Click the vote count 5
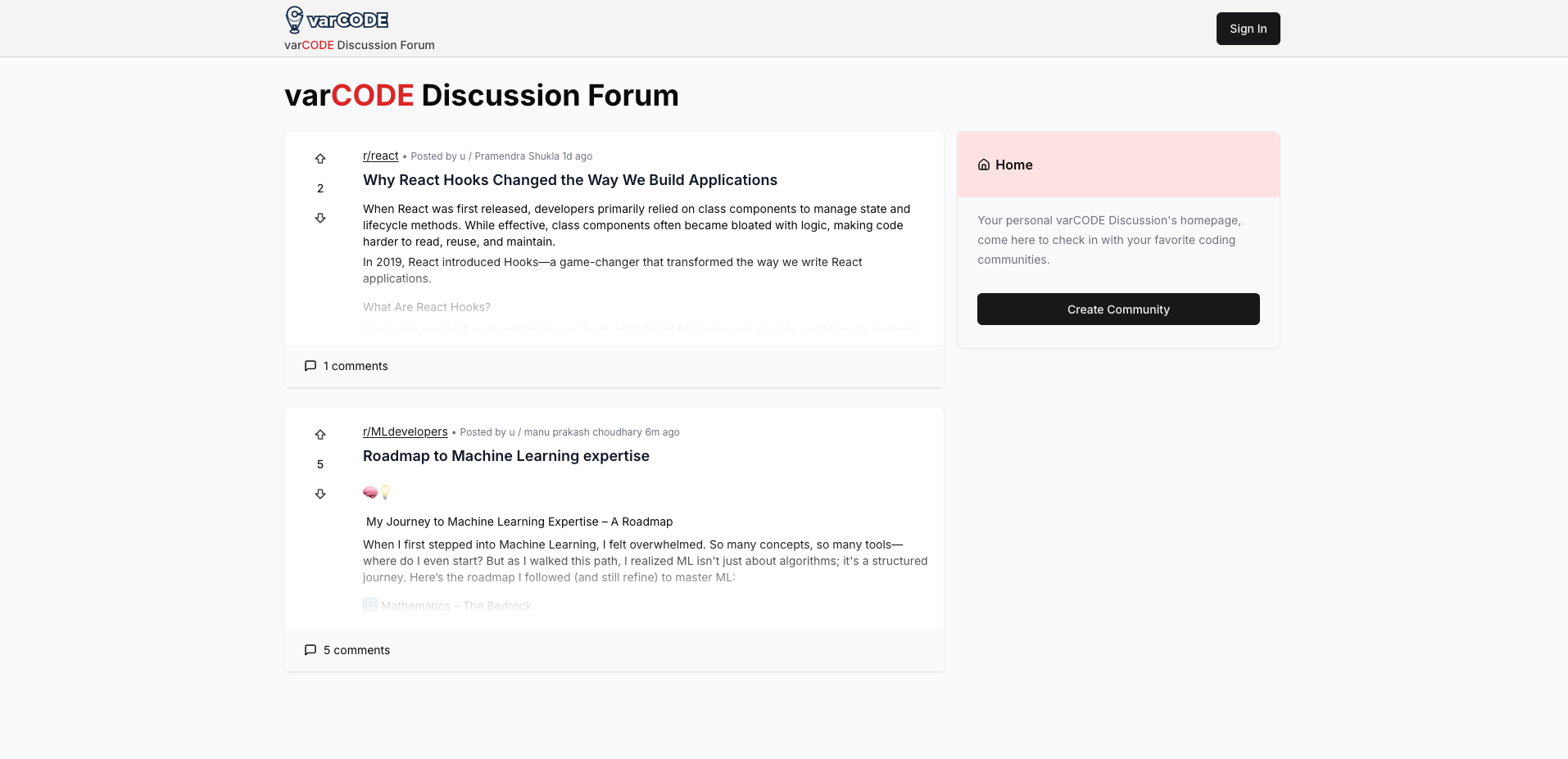The height and width of the screenshot is (759, 1568). (x=320, y=464)
